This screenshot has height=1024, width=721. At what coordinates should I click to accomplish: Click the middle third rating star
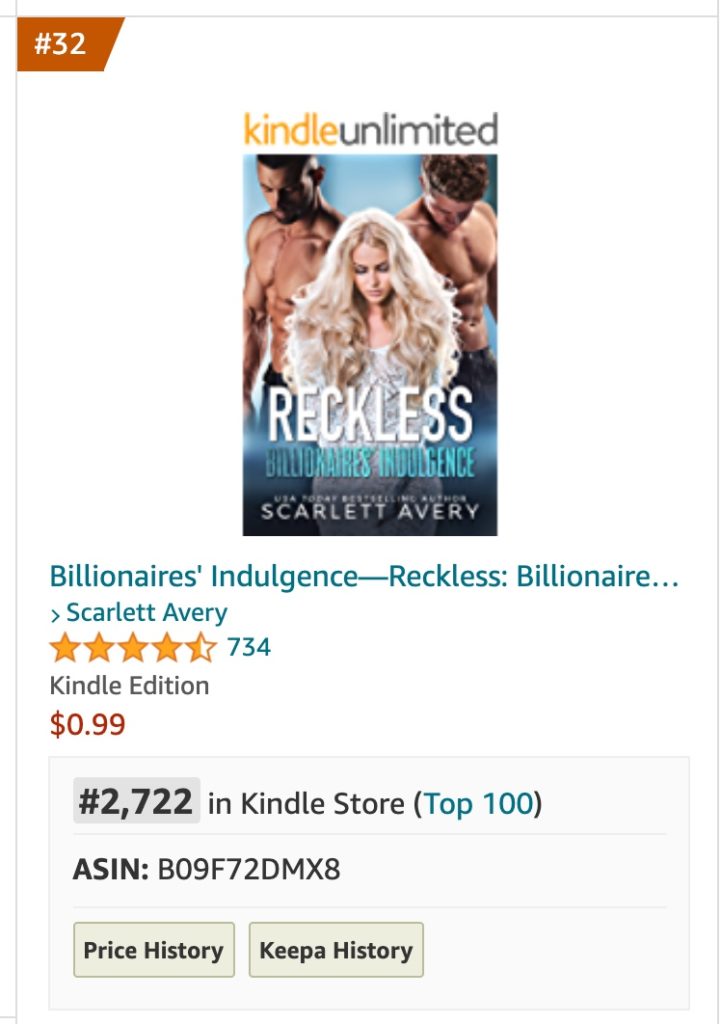pos(132,649)
